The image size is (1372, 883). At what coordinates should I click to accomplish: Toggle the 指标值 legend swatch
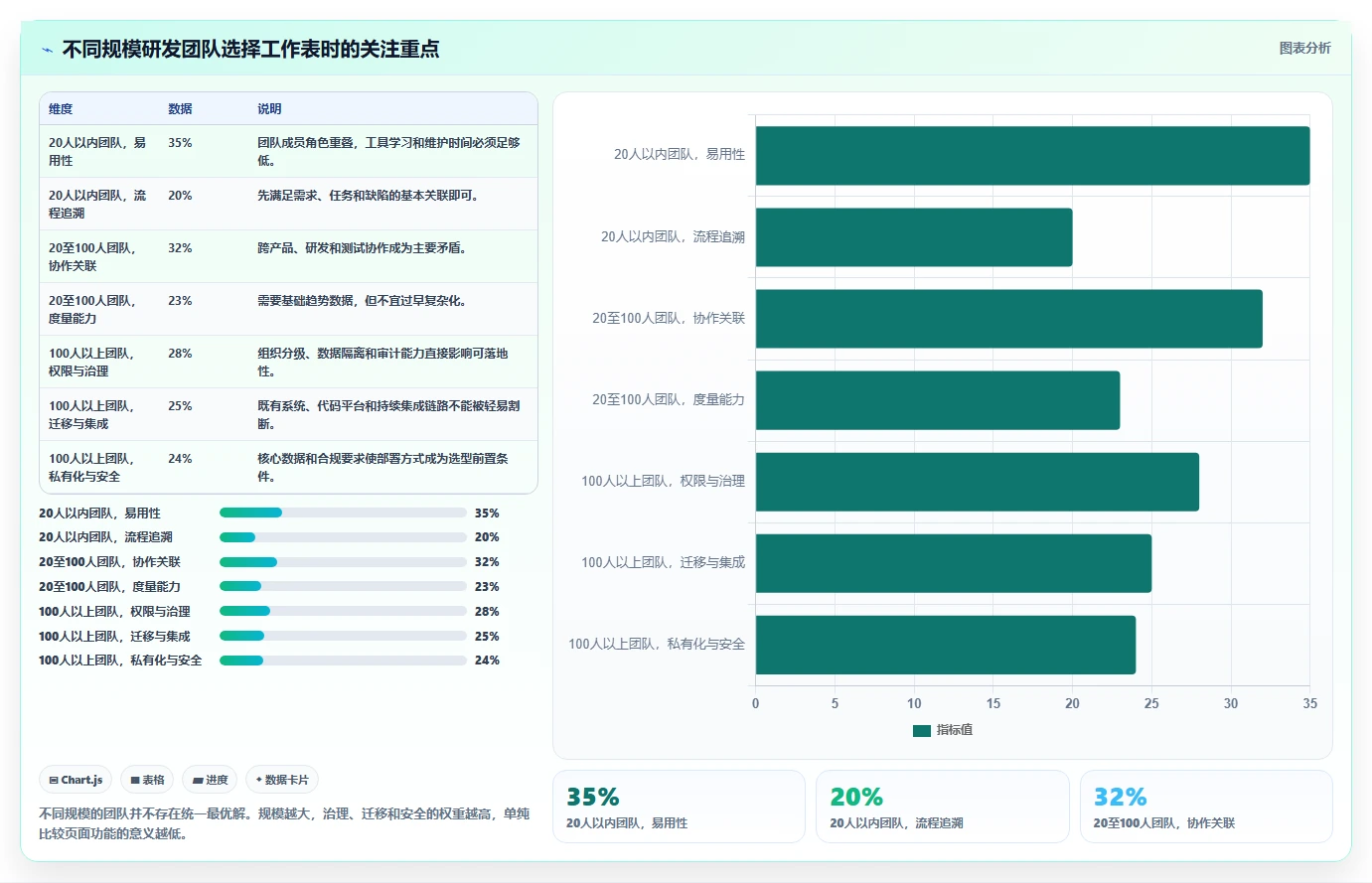click(921, 730)
